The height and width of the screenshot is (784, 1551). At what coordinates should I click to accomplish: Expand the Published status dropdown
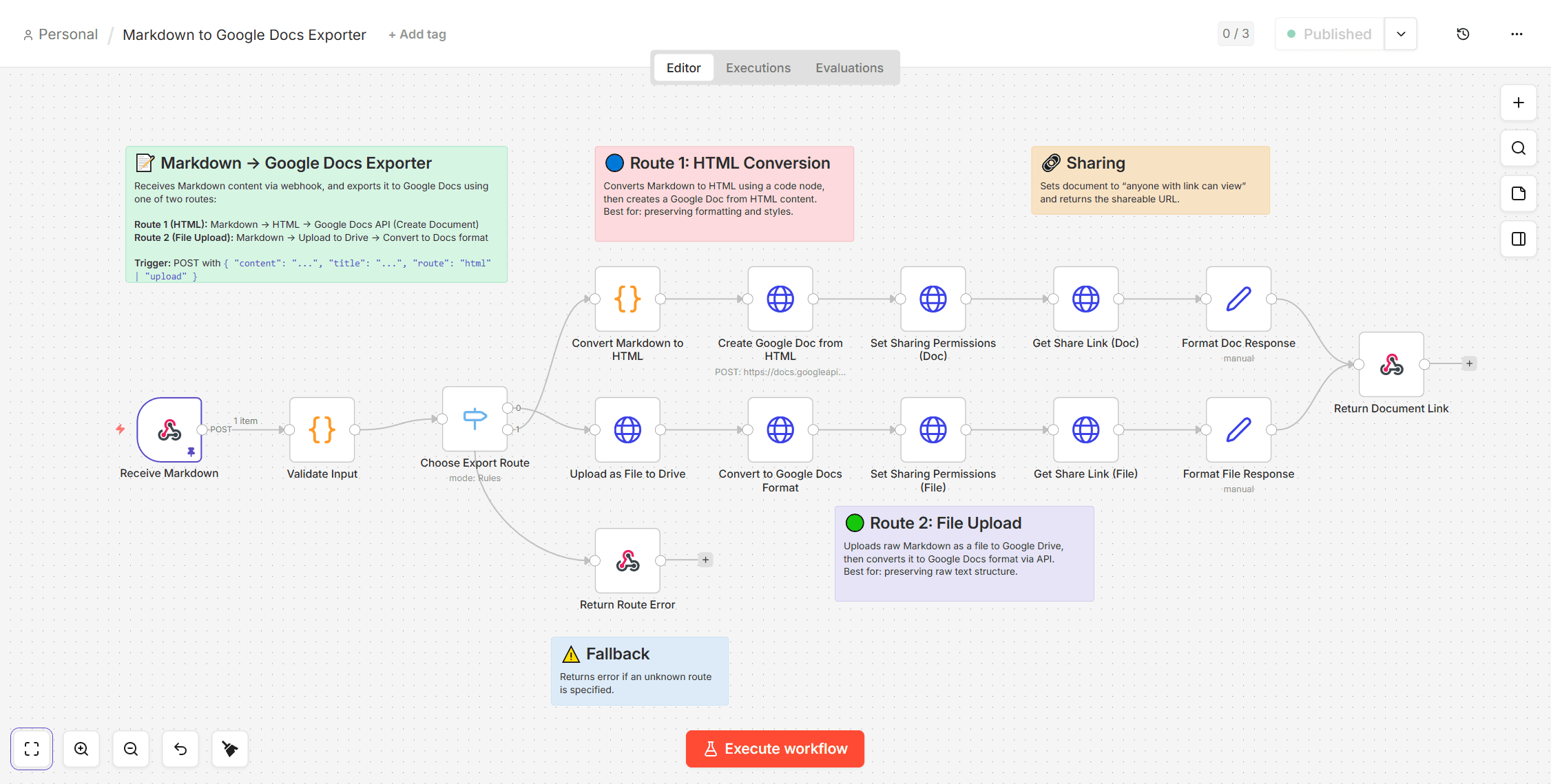(1401, 33)
